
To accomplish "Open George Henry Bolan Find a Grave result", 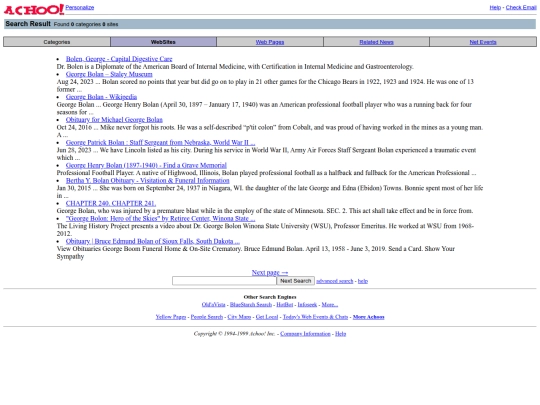I will click(146, 165).
